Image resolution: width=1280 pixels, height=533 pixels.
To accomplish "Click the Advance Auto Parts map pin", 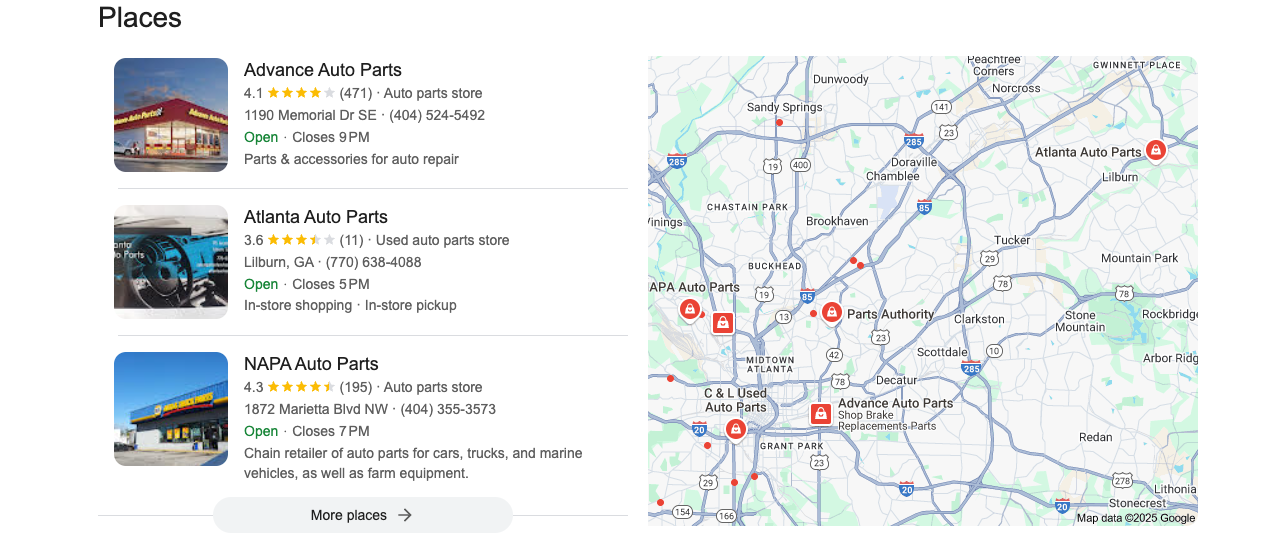I will (x=821, y=414).
